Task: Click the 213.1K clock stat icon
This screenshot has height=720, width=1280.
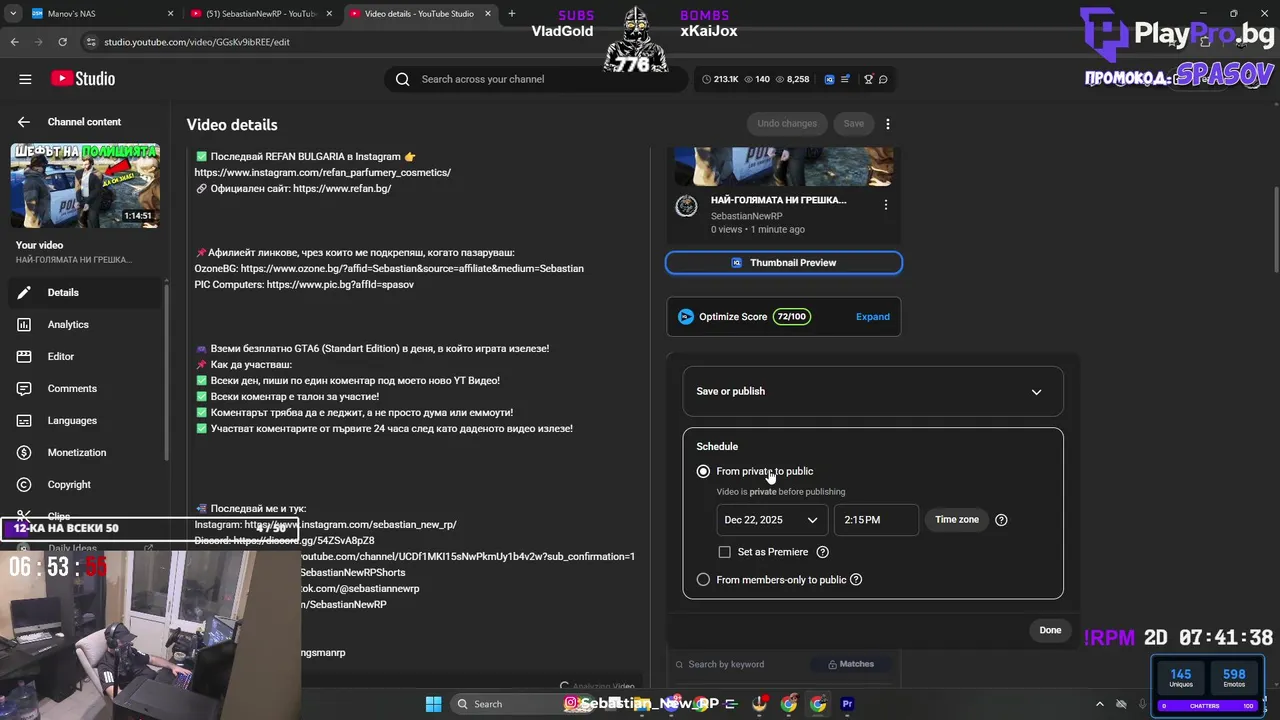Action: 706,79
